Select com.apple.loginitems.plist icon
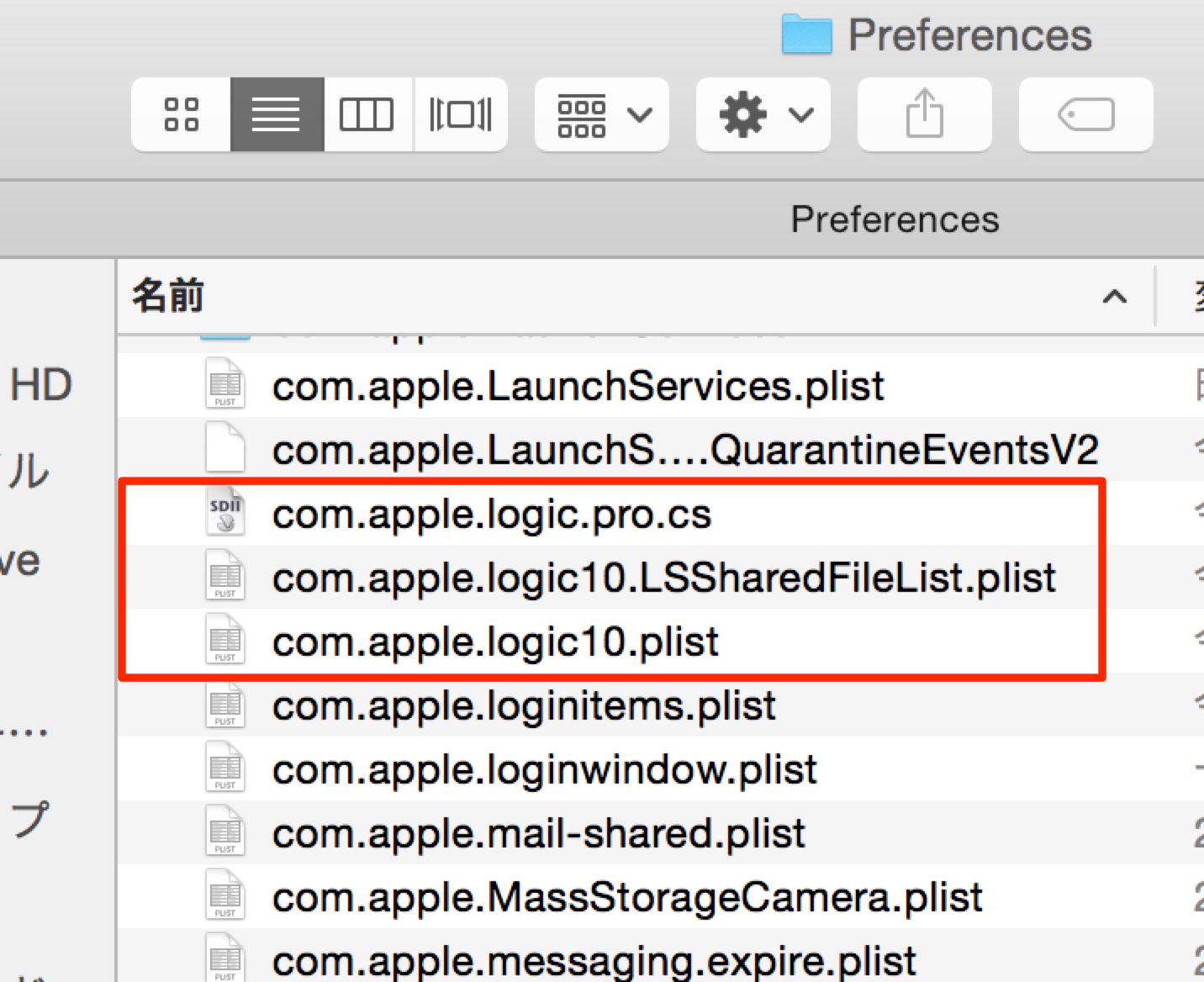Image resolution: width=1204 pixels, height=982 pixels. (x=225, y=705)
